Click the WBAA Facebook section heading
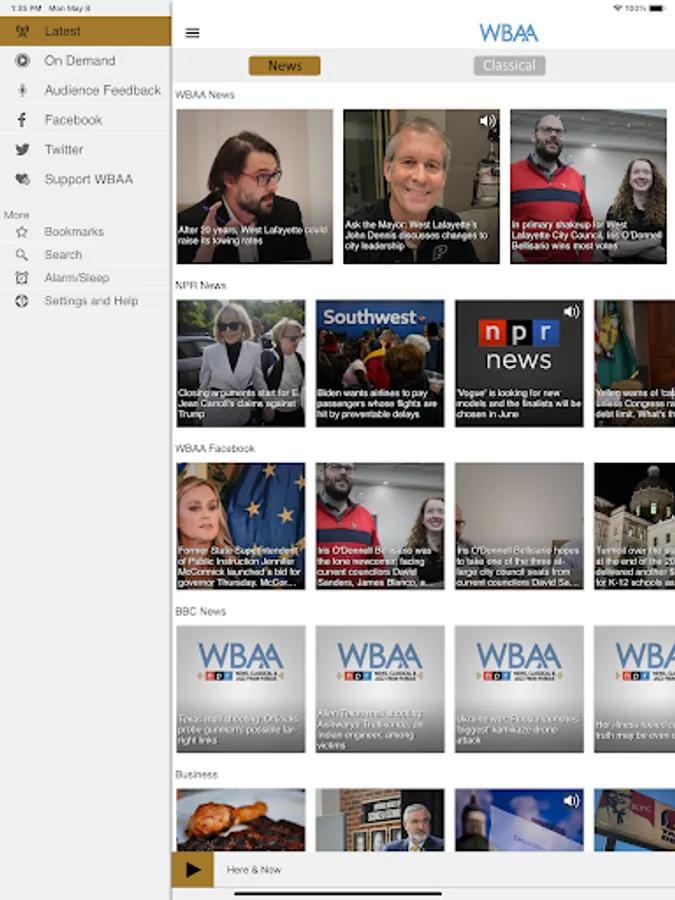Image resolution: width=675 pixels, height=900 pixels. [x=215, y=448]
